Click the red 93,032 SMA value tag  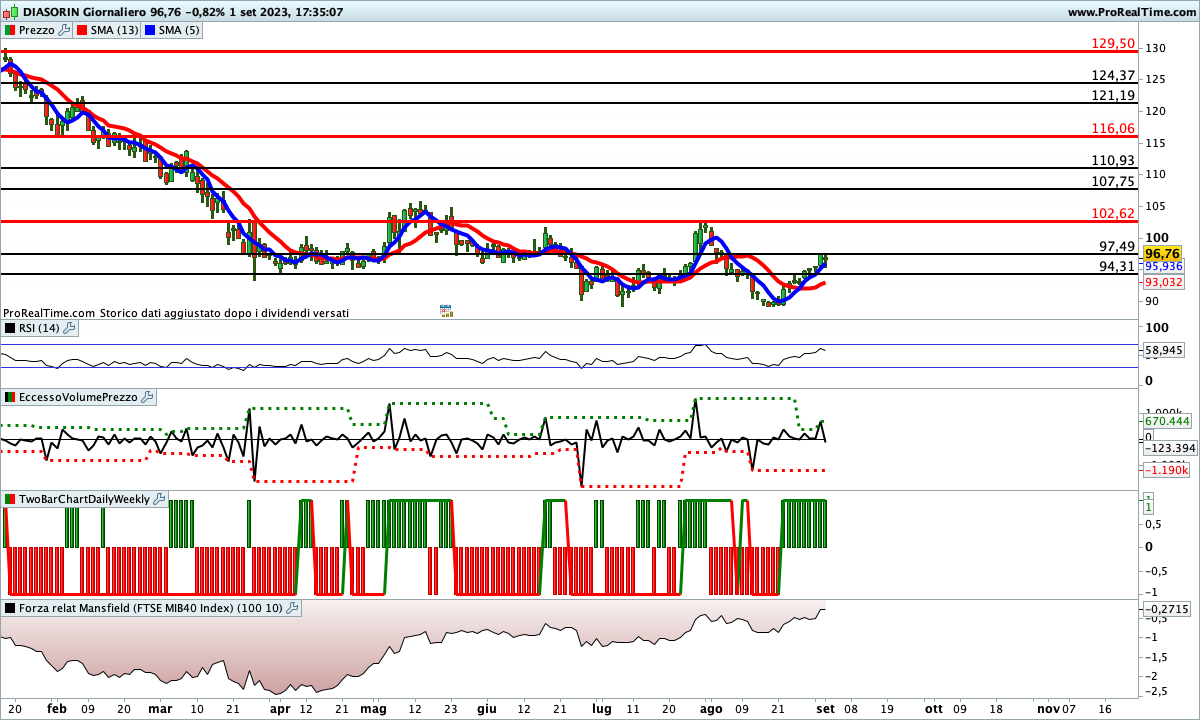pos(1163,282)
